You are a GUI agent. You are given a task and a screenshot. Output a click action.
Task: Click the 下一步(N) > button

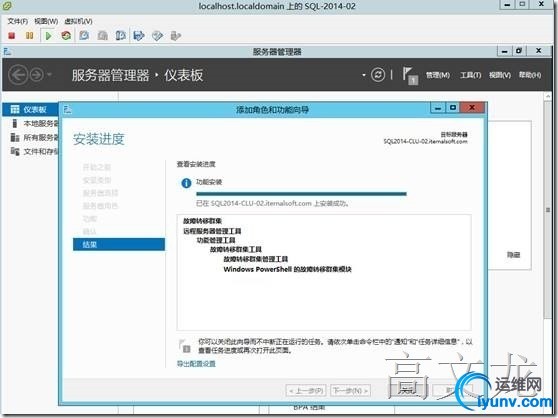point(351,391)
